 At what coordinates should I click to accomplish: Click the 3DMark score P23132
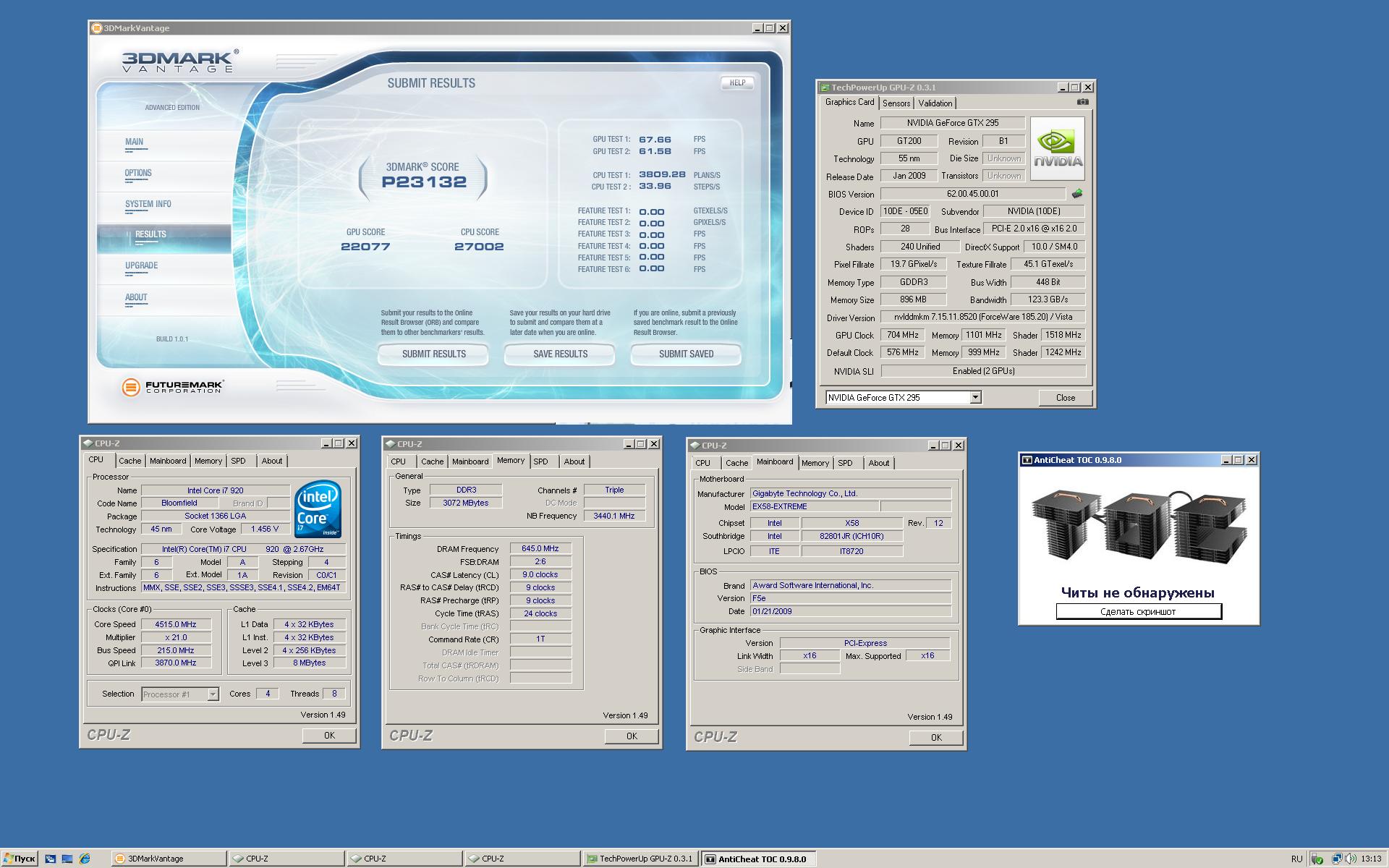(424, 182)
